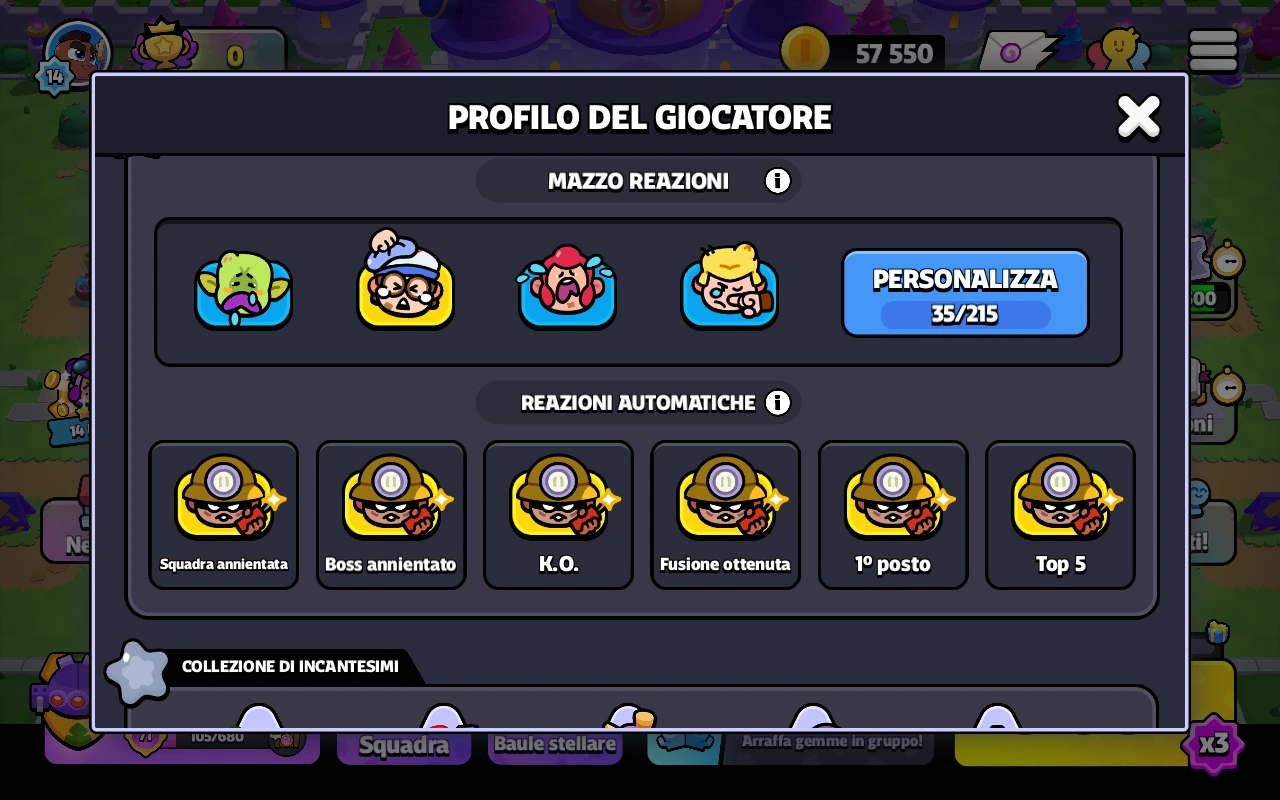The image size is (1280, 800).
Task: Select the 1º posto reaction slot
Action: (893, 515)
